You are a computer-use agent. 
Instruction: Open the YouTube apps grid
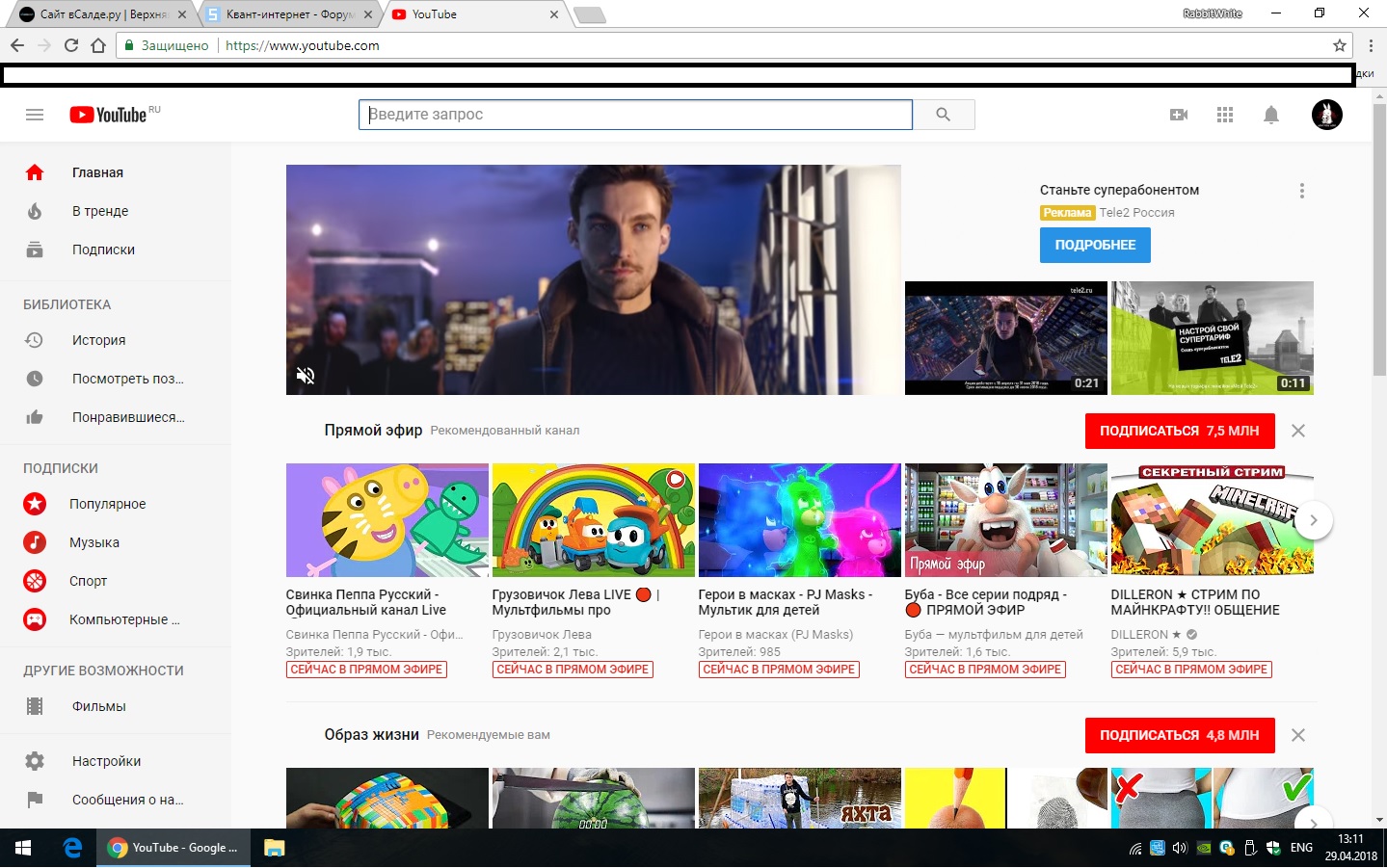click(x=1225, y=115)
